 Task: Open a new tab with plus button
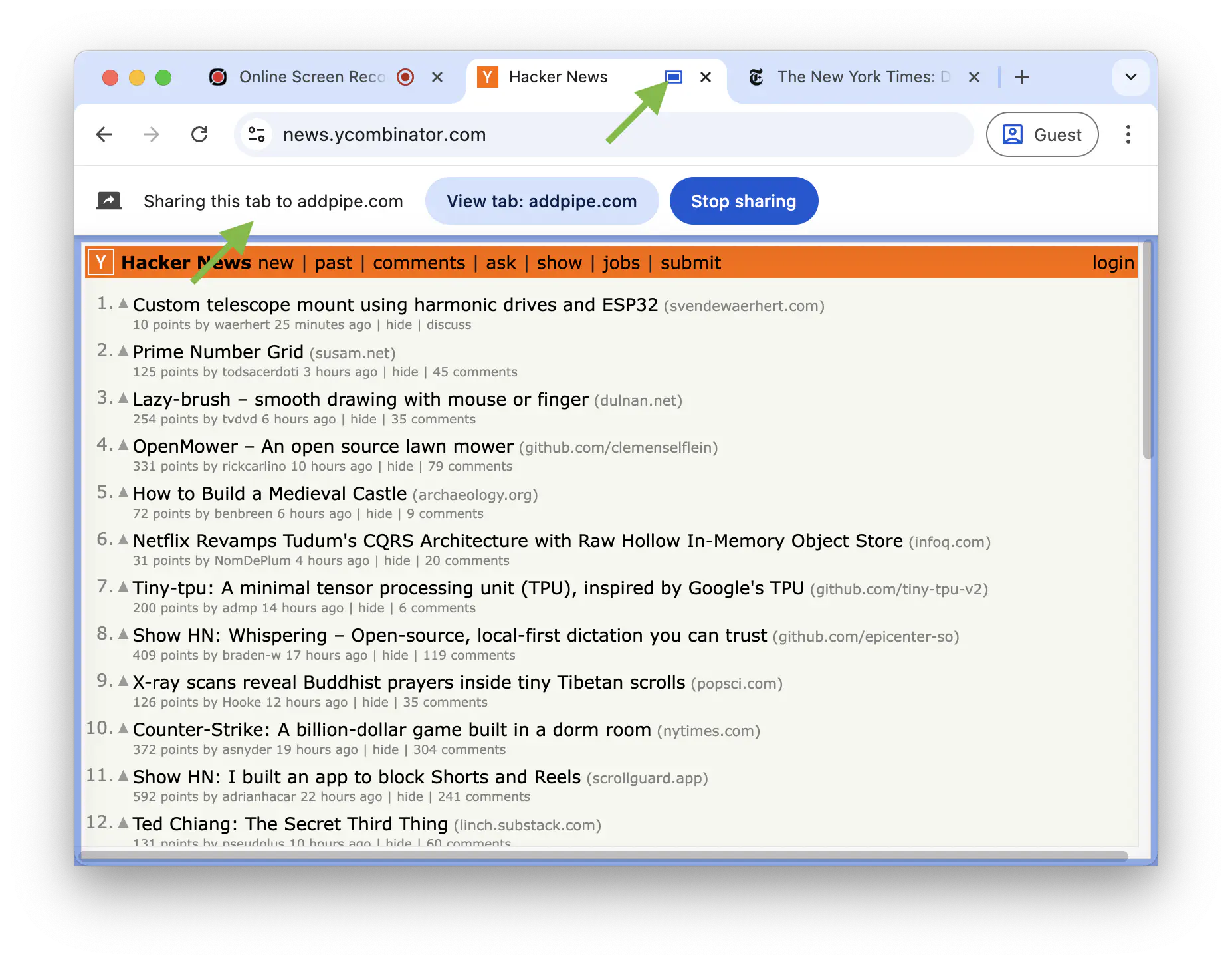1022,77
